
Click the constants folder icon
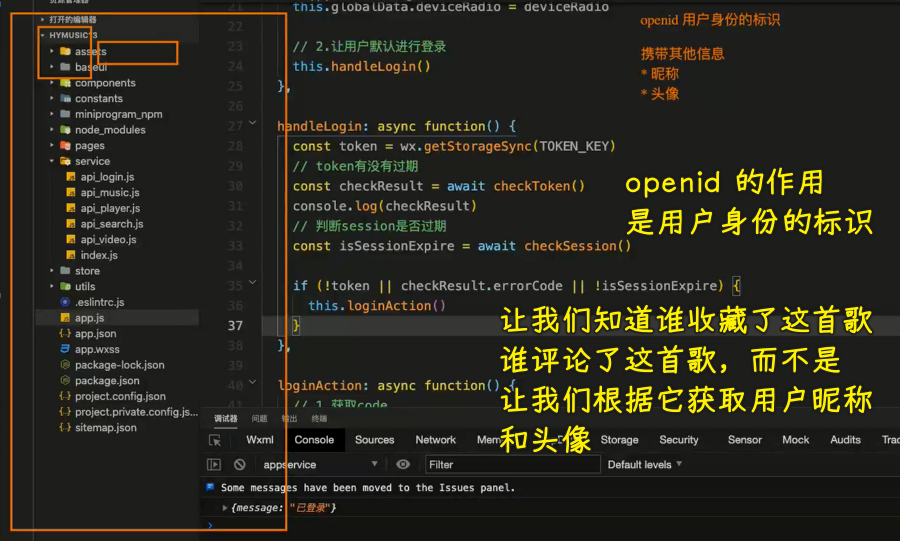(65, 98)
